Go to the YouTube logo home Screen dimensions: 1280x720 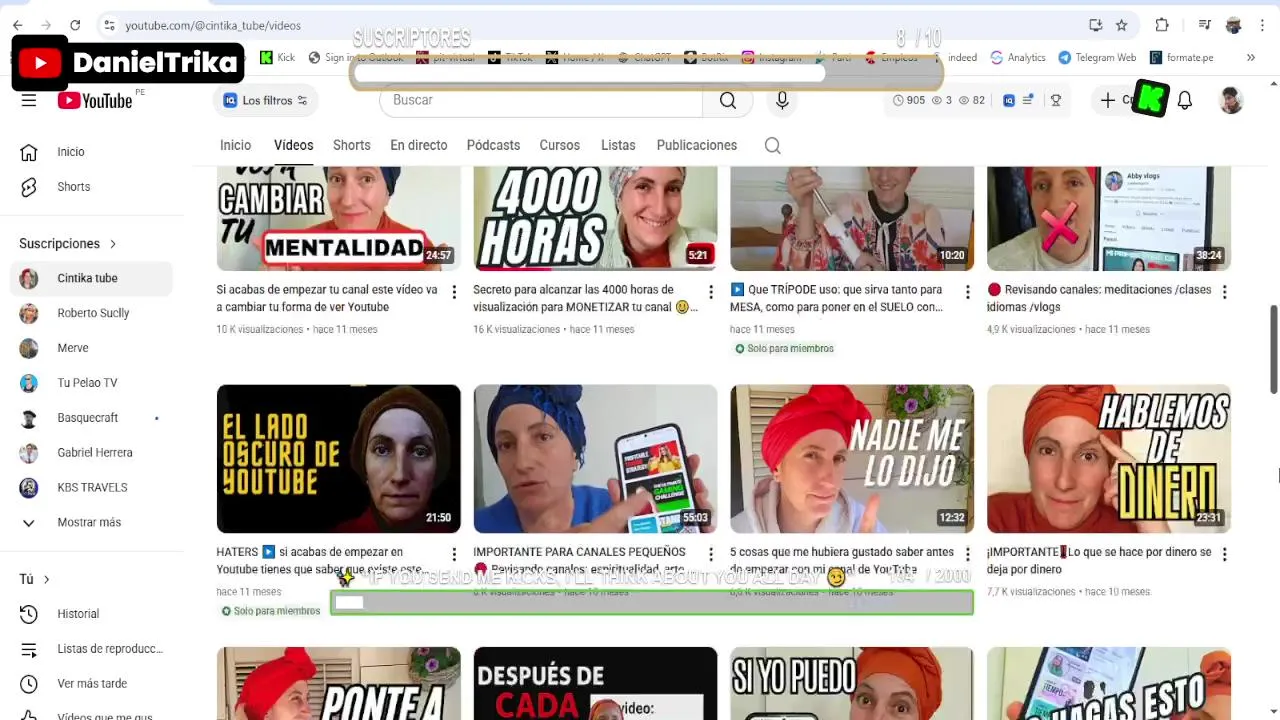tap(96, 100)
